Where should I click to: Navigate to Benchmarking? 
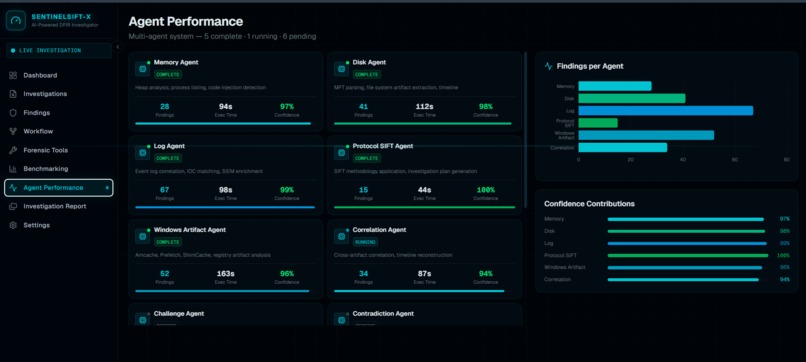(59, 169)
